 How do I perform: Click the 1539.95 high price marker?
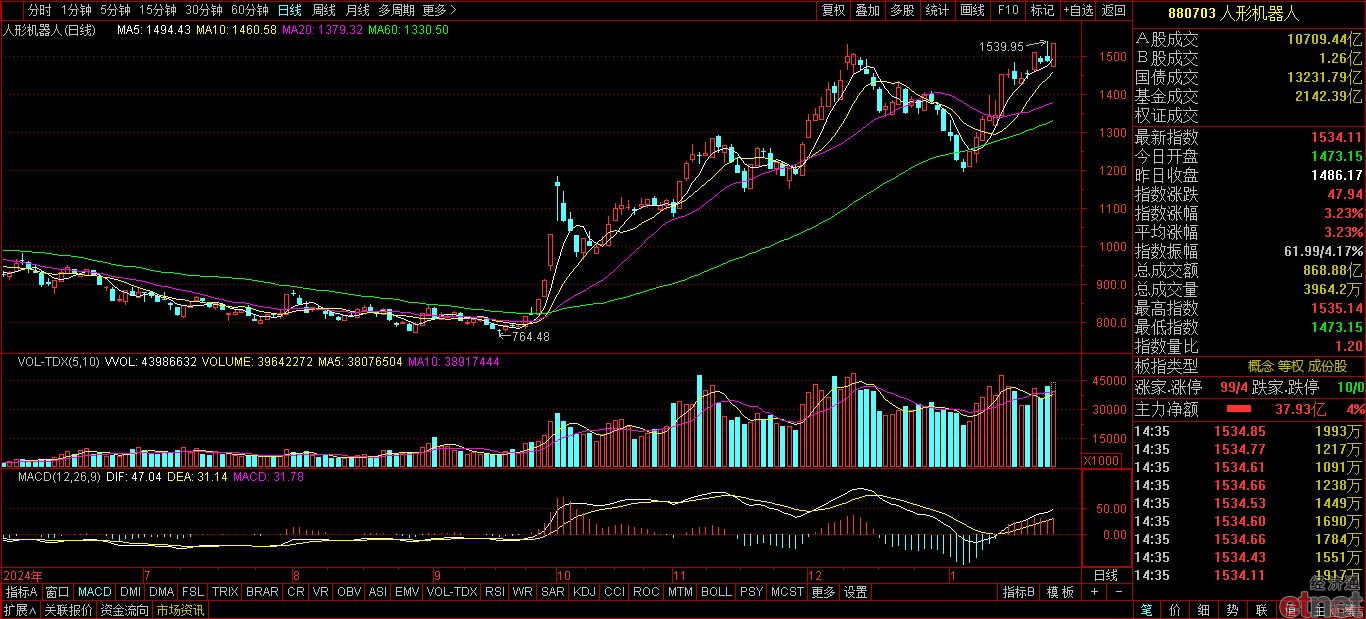(x=1002, y=46)
